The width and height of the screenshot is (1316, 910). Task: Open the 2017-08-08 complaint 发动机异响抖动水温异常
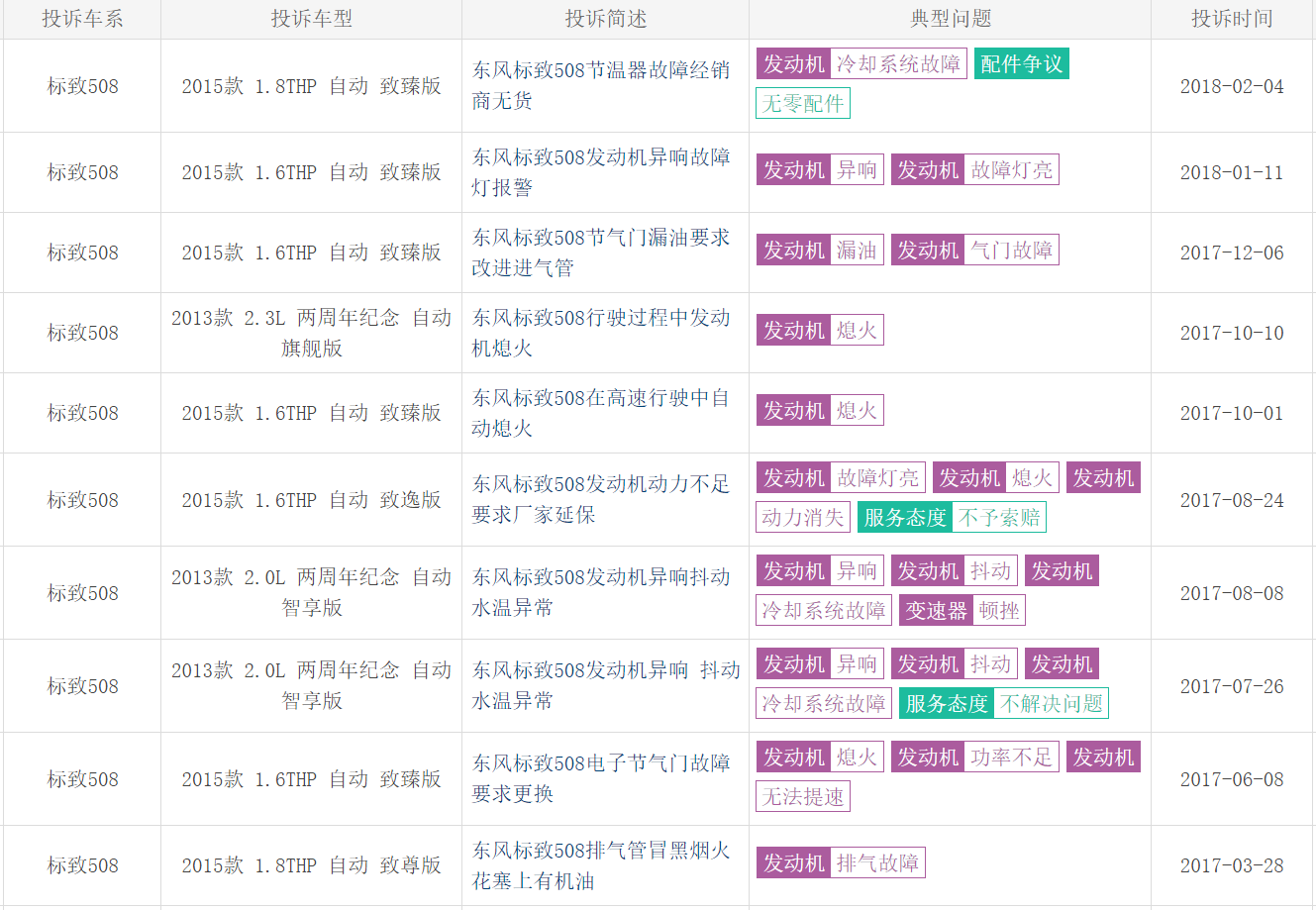601,592
